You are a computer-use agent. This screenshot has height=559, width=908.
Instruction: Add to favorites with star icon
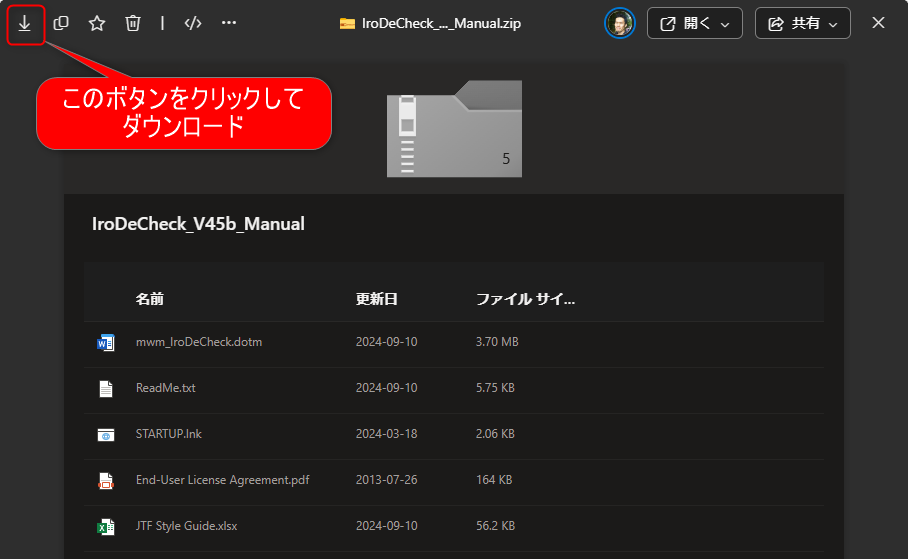[x=97, y=23]
